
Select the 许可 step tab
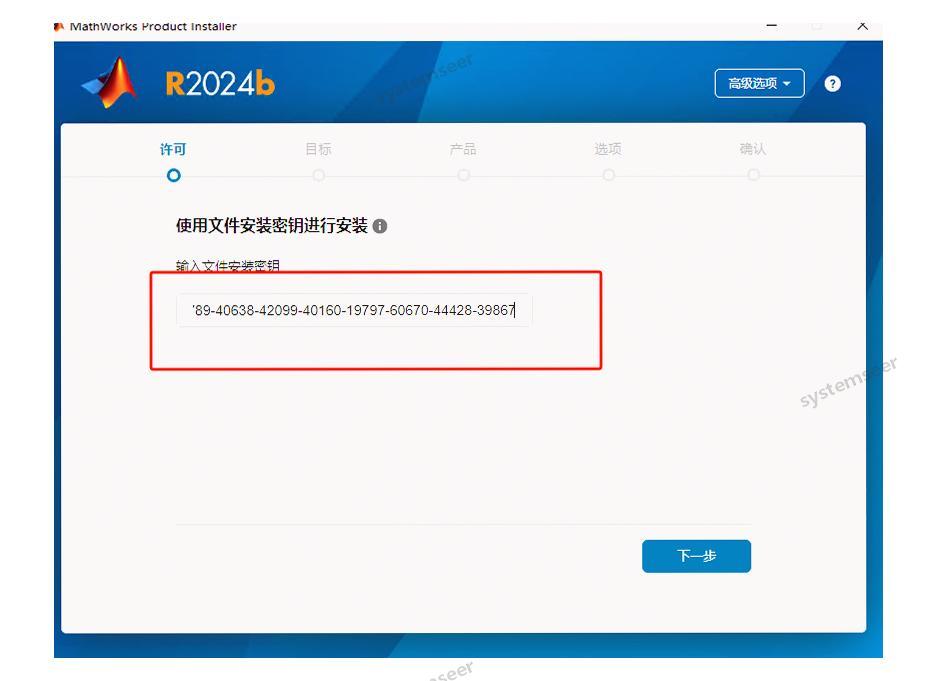[x=173, y=149]
